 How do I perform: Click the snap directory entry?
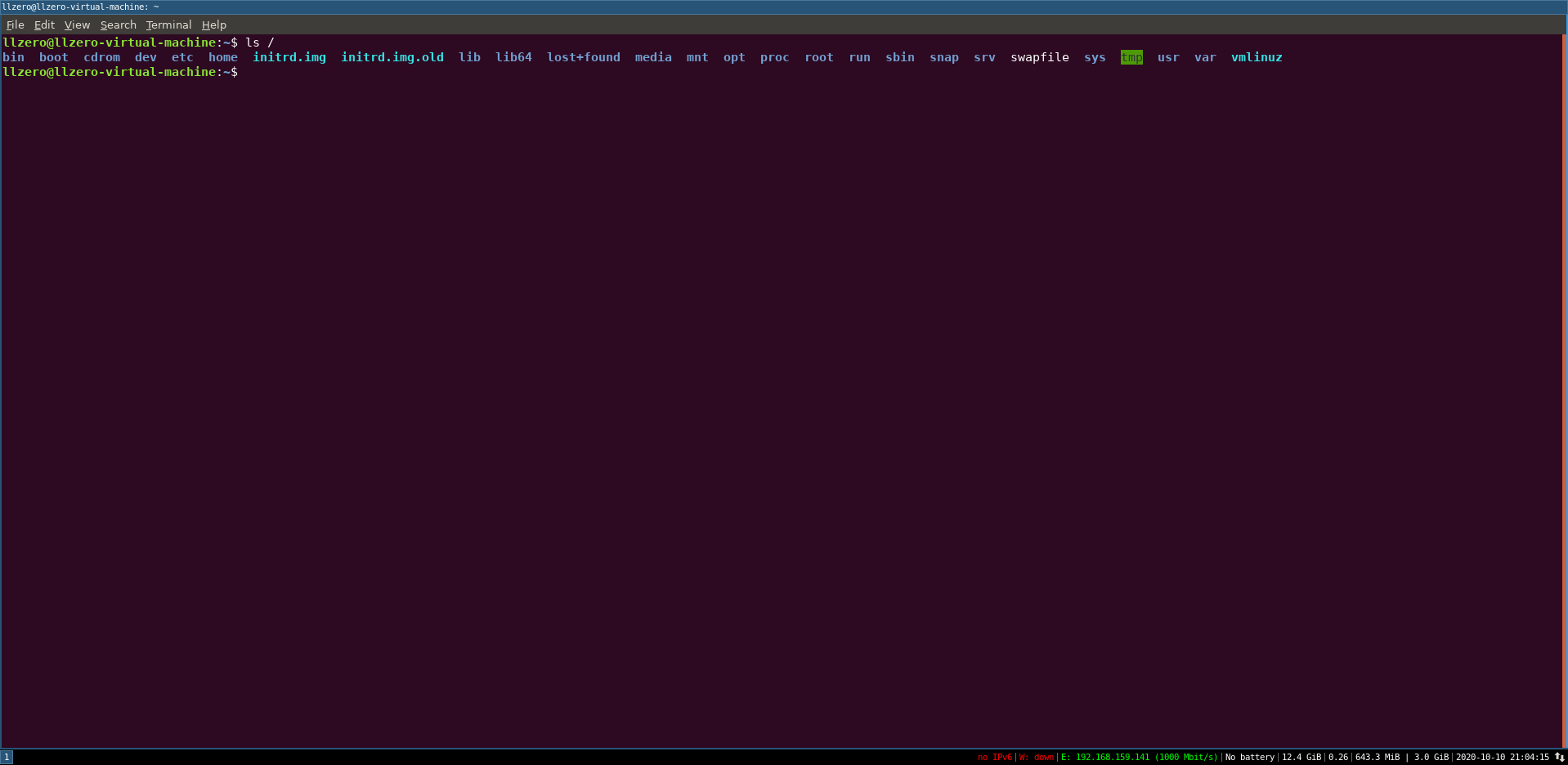(x=943, y=57)
